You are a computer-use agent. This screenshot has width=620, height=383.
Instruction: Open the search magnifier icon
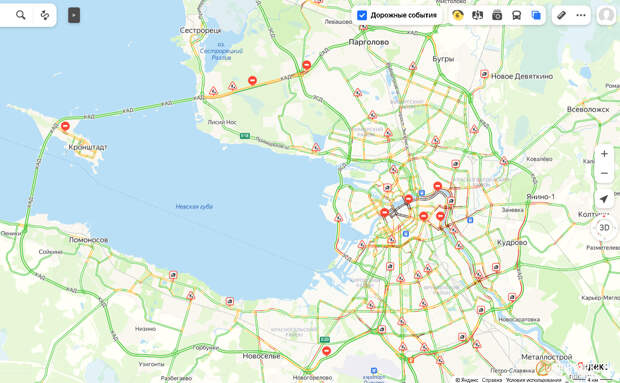click(x=21, y=15)
